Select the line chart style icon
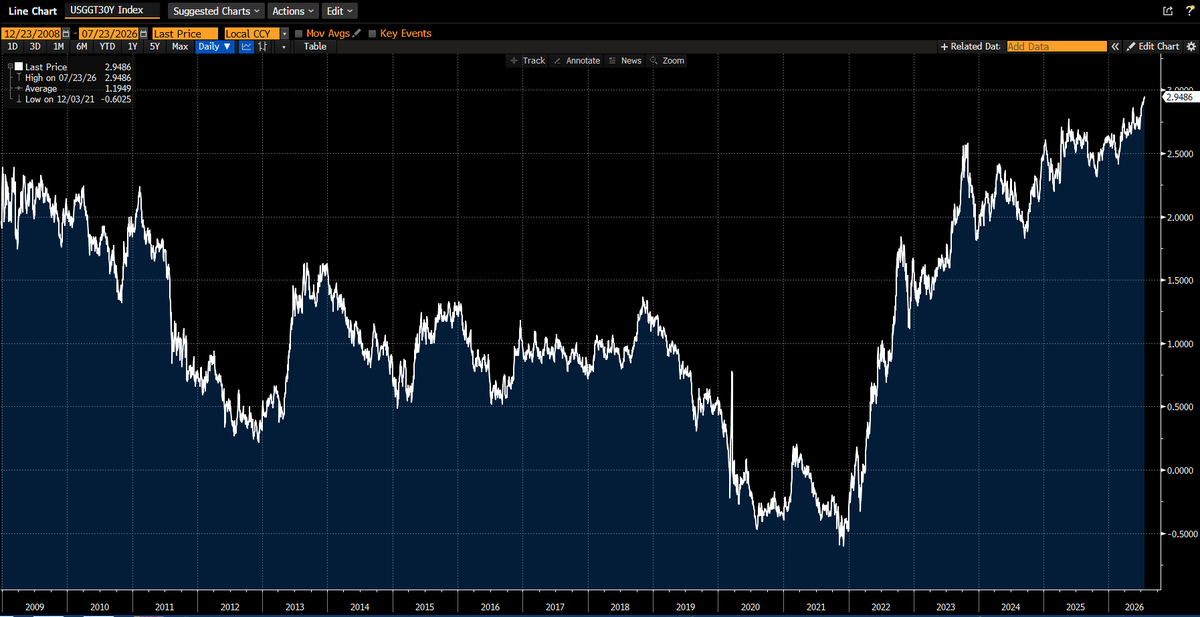 click(x=246, y=46)
